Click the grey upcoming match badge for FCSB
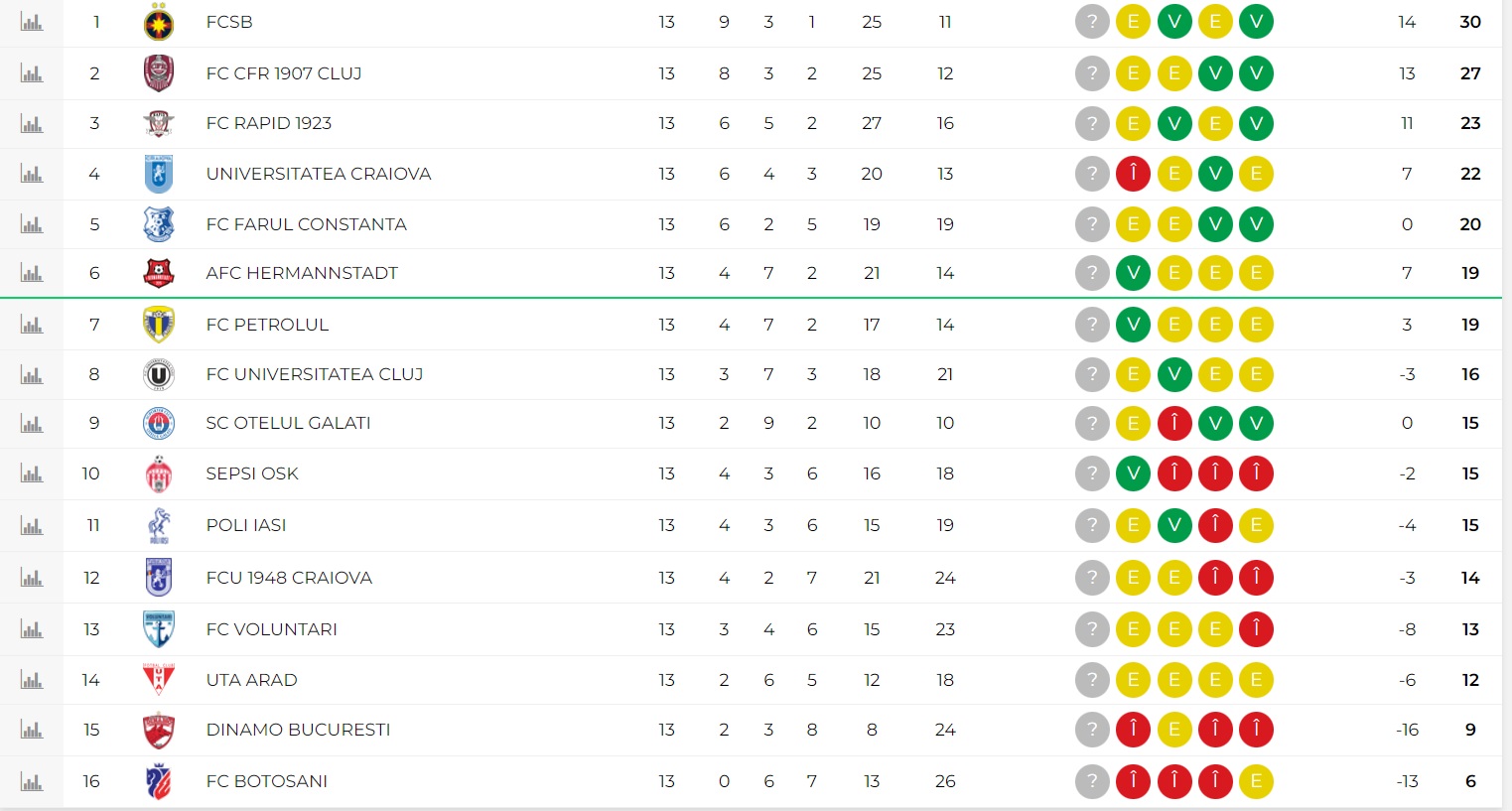The width and height of the screenshot is (1512, 811). (1092, 22)
